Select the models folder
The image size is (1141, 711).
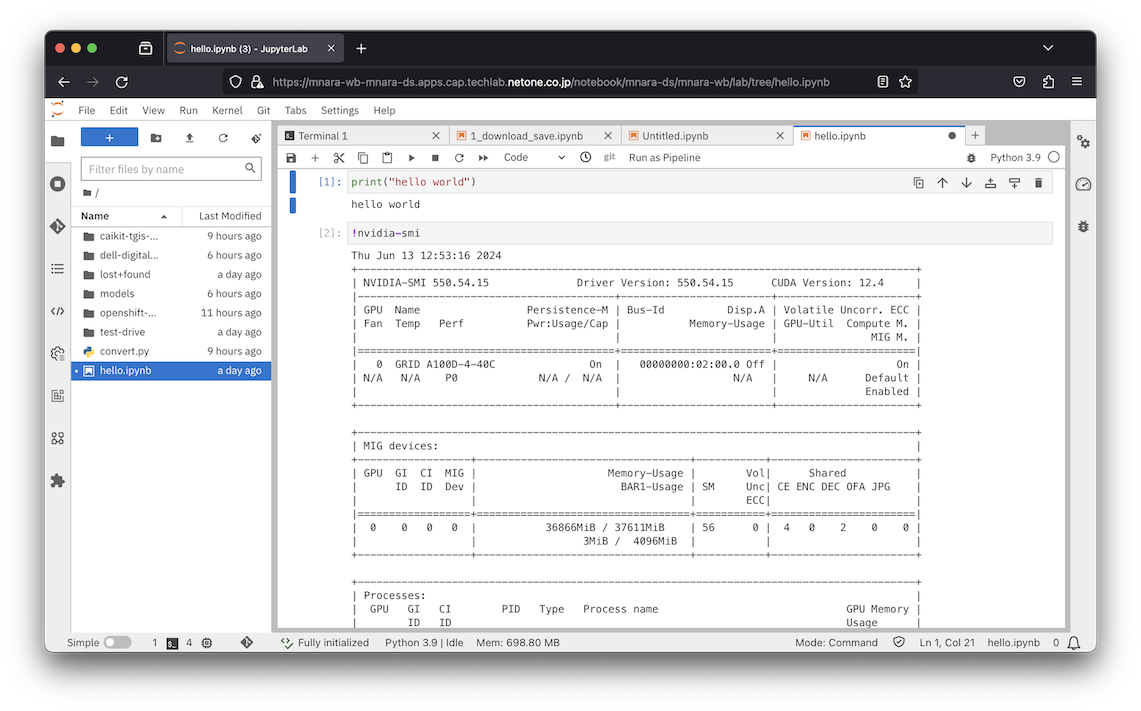pos(172,294)
